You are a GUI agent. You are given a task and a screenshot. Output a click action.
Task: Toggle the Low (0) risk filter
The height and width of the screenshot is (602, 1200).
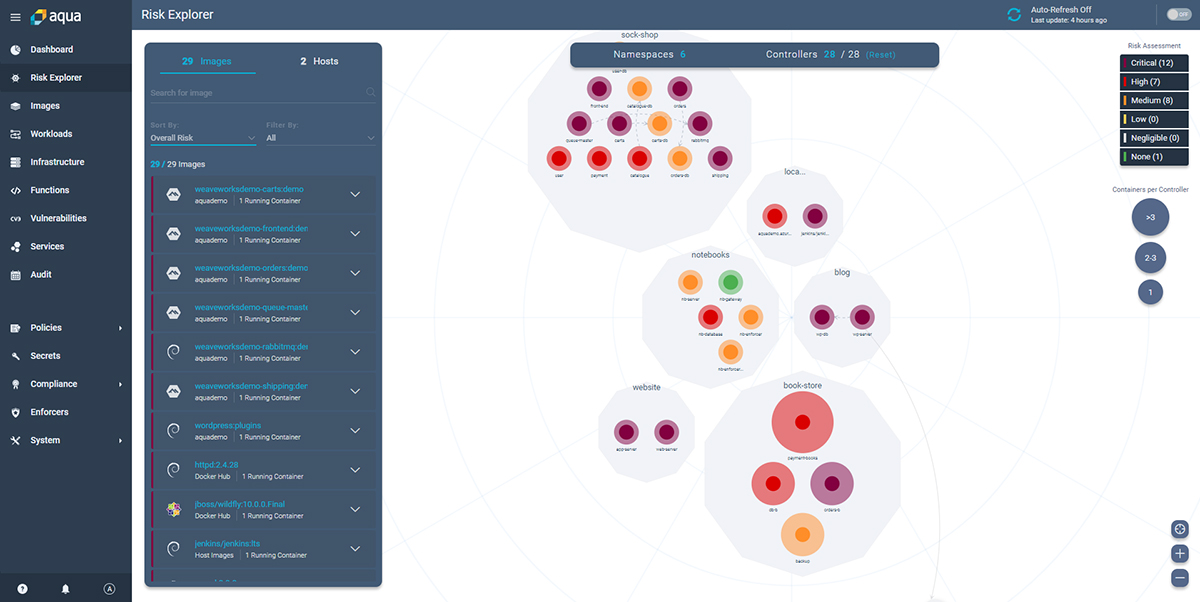point(1154,120)
